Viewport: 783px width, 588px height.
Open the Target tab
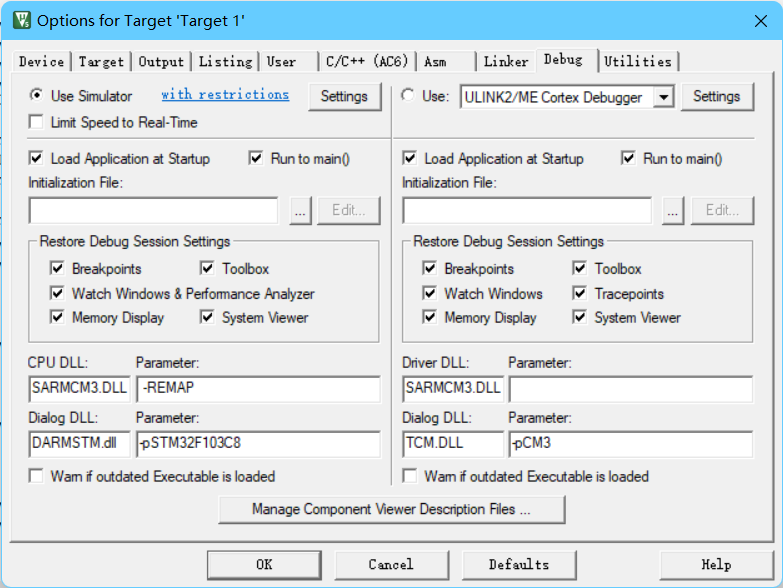click(101, 62)
